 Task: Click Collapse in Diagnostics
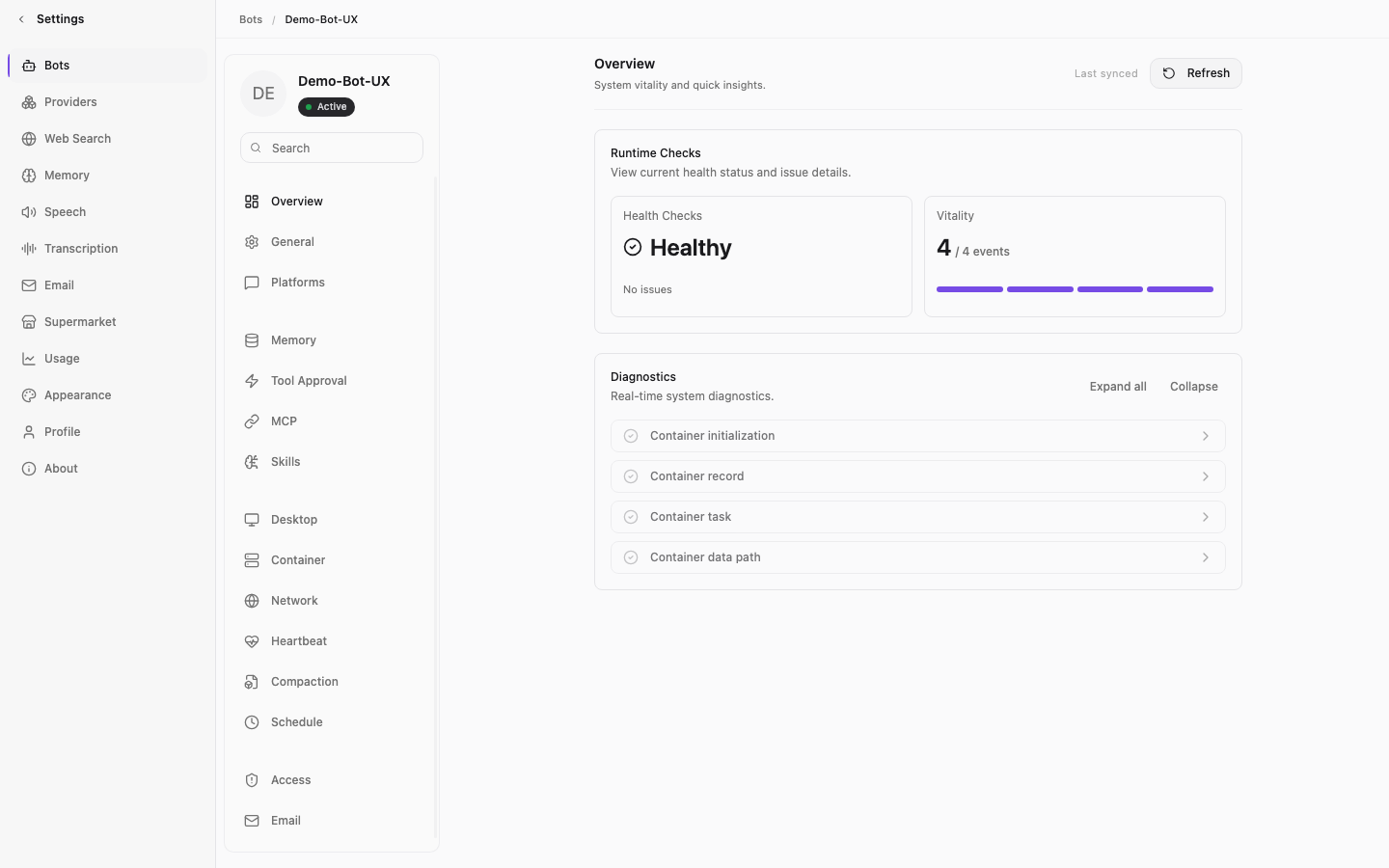[1194, 387]
